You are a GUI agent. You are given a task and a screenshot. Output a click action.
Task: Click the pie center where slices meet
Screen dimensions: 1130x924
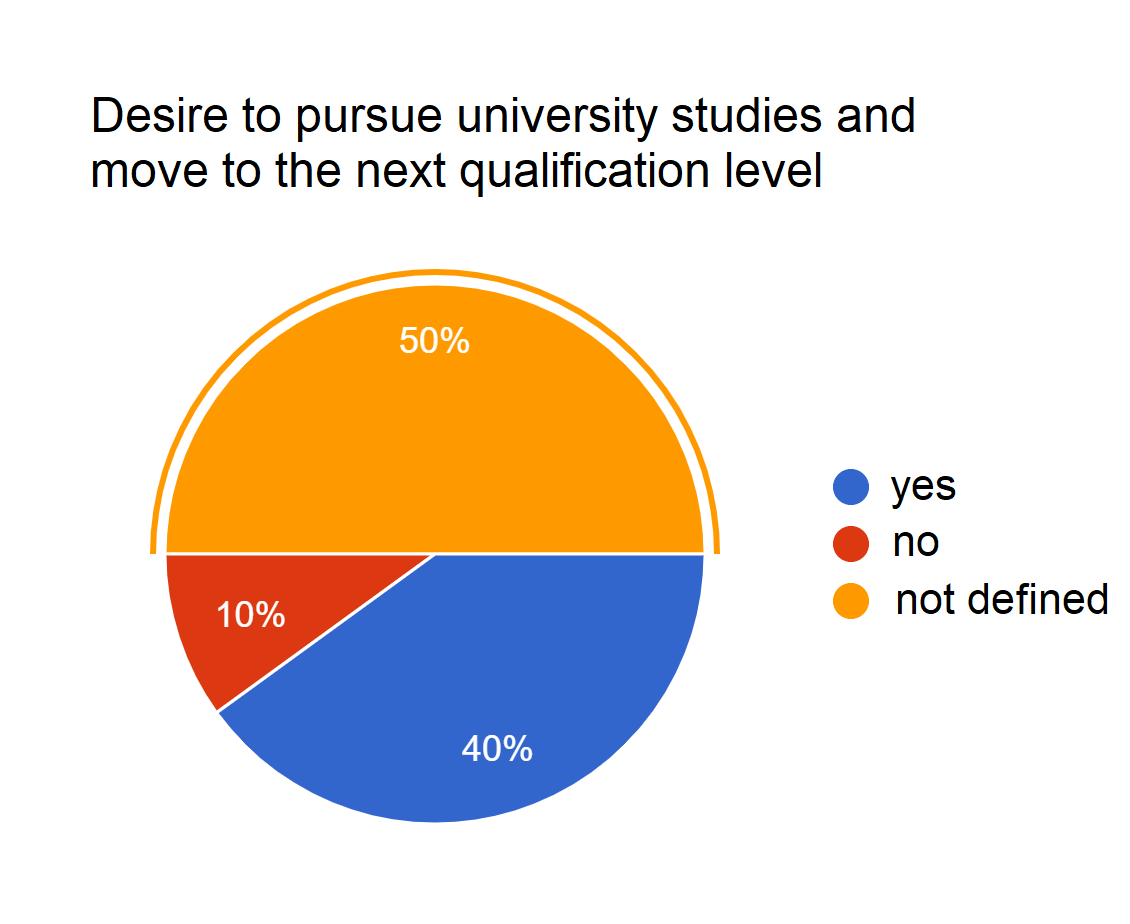(x=435, y=553)
